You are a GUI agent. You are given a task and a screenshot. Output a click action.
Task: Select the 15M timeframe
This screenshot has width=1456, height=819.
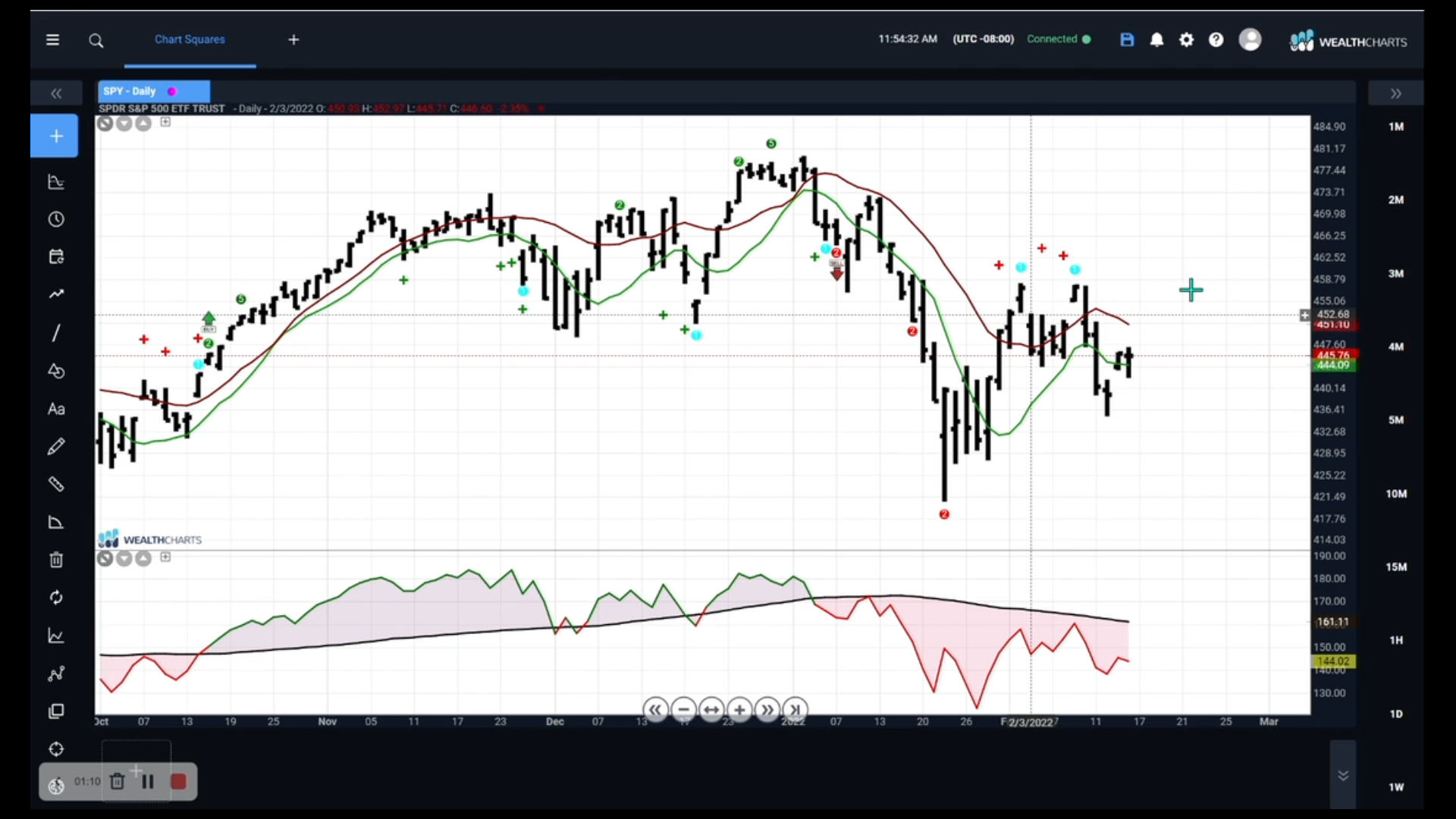(x=1396, y=567)
